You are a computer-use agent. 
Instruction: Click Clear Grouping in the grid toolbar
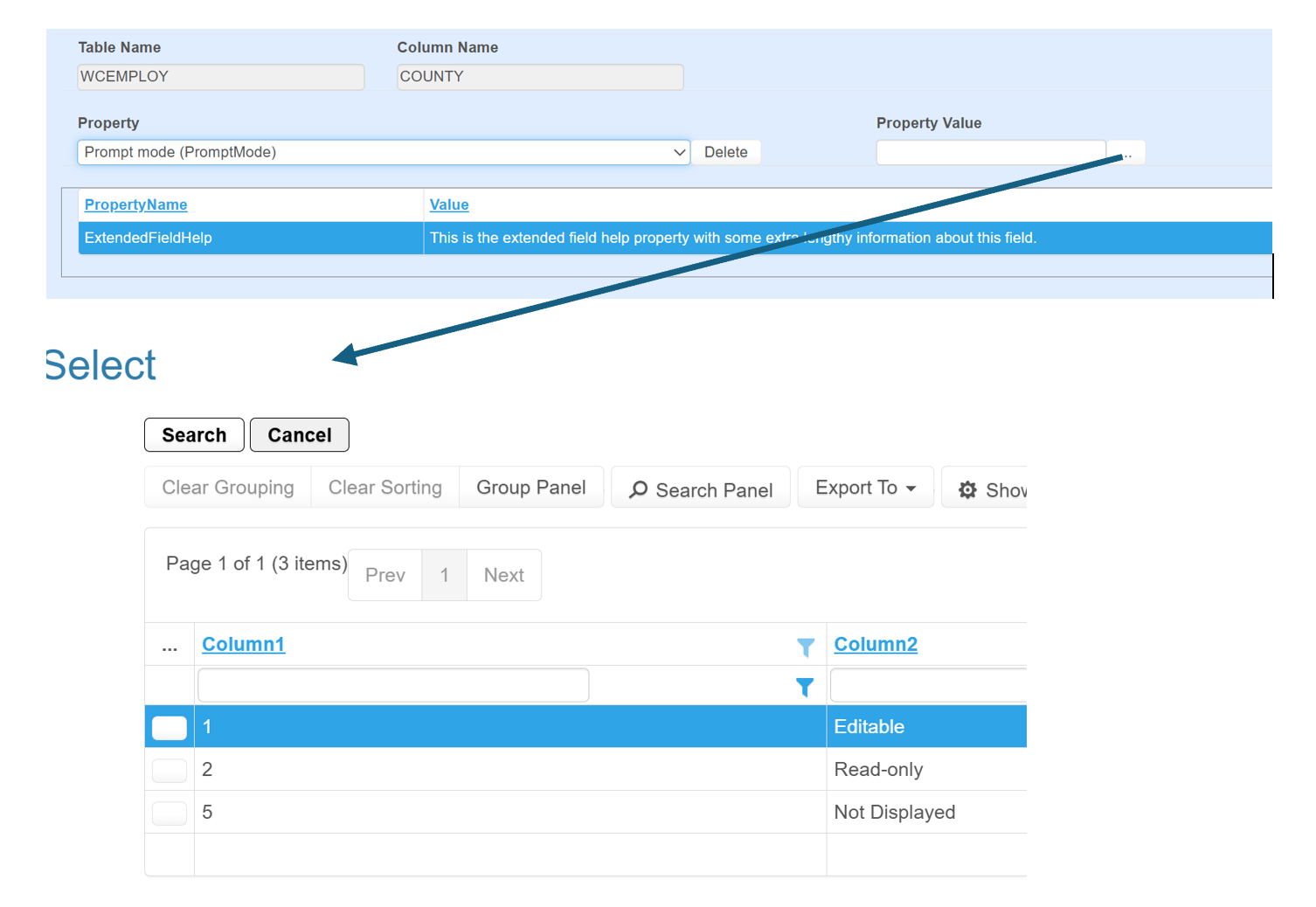(228, 488)
